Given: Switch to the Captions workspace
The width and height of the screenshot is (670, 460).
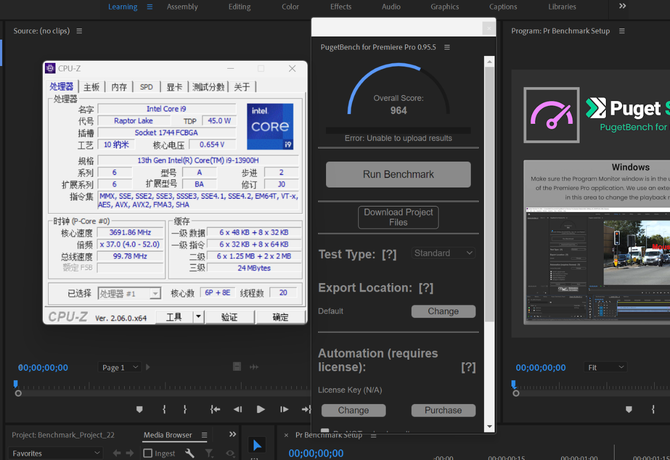Looking at the screenshot, I should coord(503,7).
